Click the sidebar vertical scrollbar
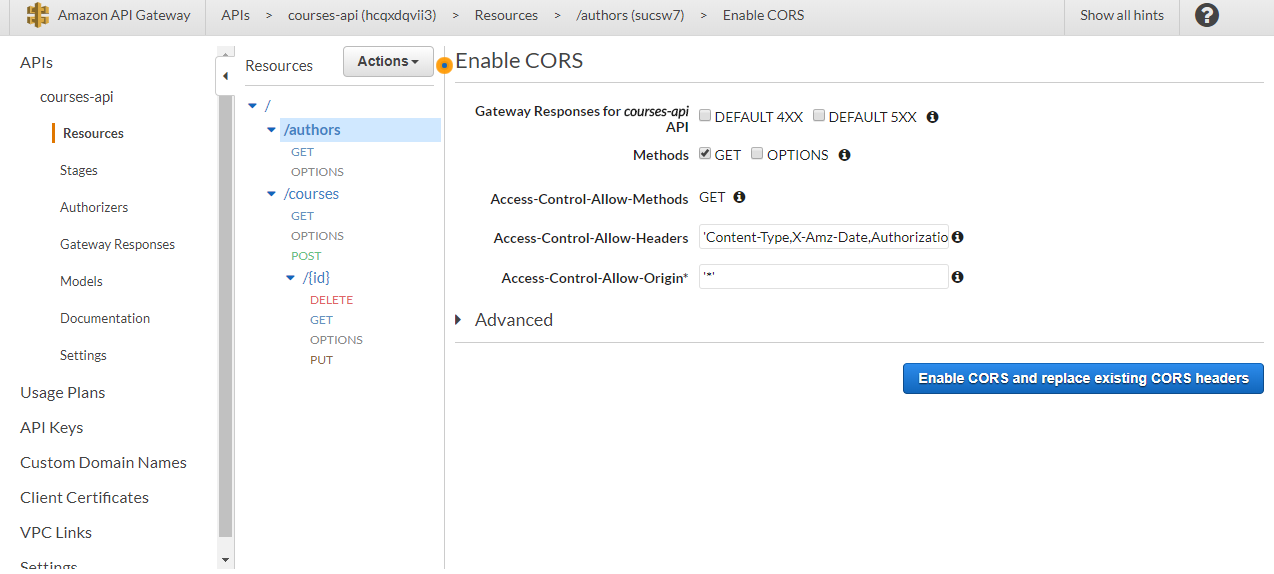Viewport: 1274px width, 574px height. [225, 318]
